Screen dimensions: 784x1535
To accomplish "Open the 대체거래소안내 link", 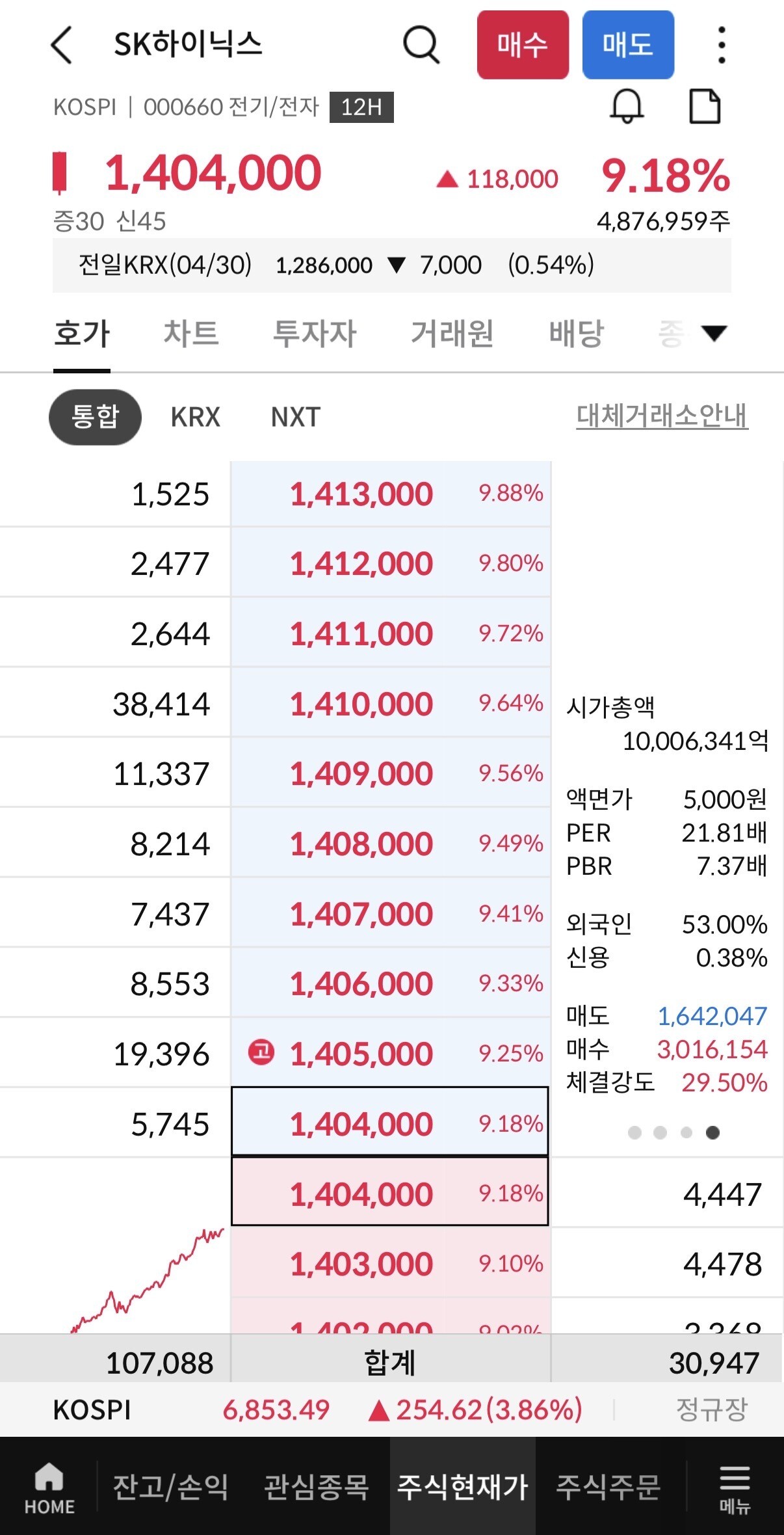I will tap(662, 416).
